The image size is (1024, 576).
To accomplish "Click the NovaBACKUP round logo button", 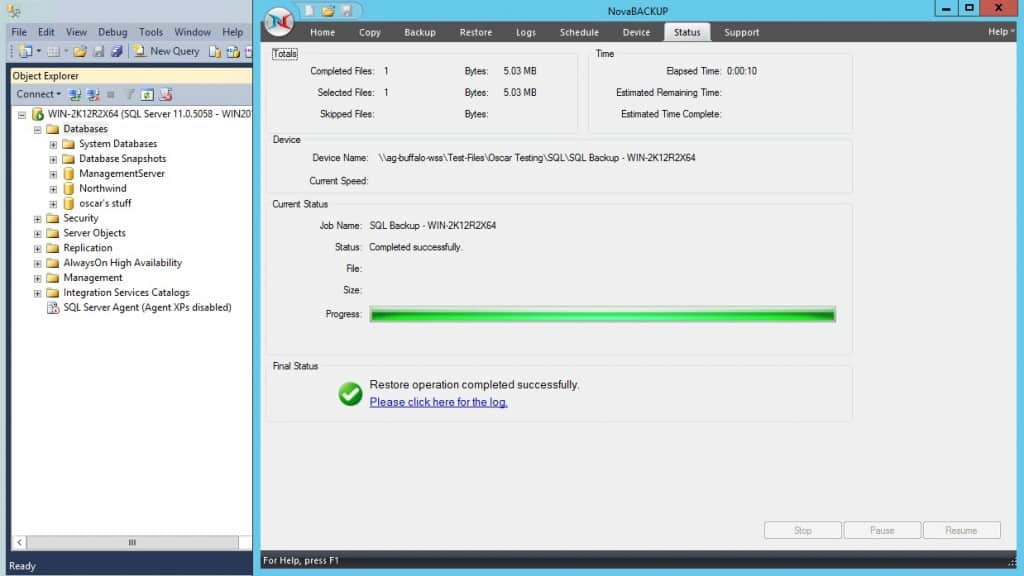I will (279, 23).
